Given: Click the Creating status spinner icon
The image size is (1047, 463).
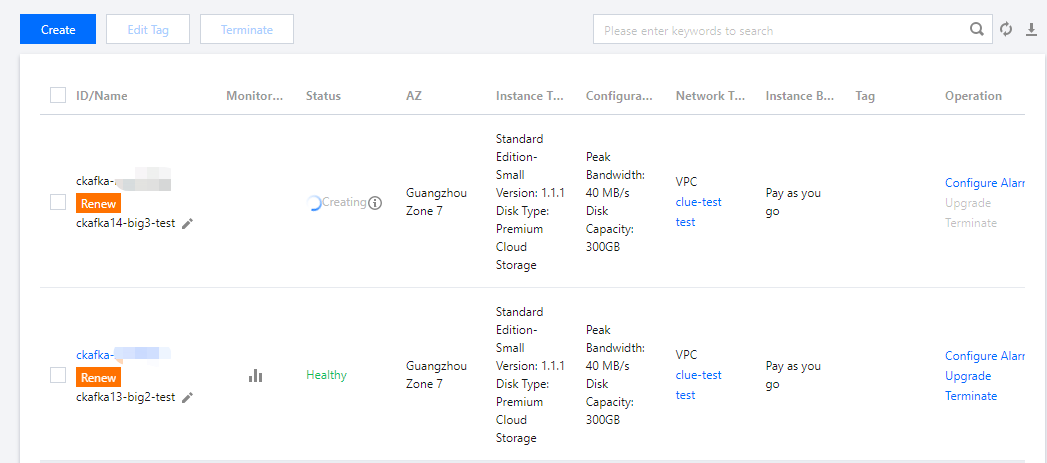Looking at the screenshot, I should pyautogui.click(x=314, y=203).
